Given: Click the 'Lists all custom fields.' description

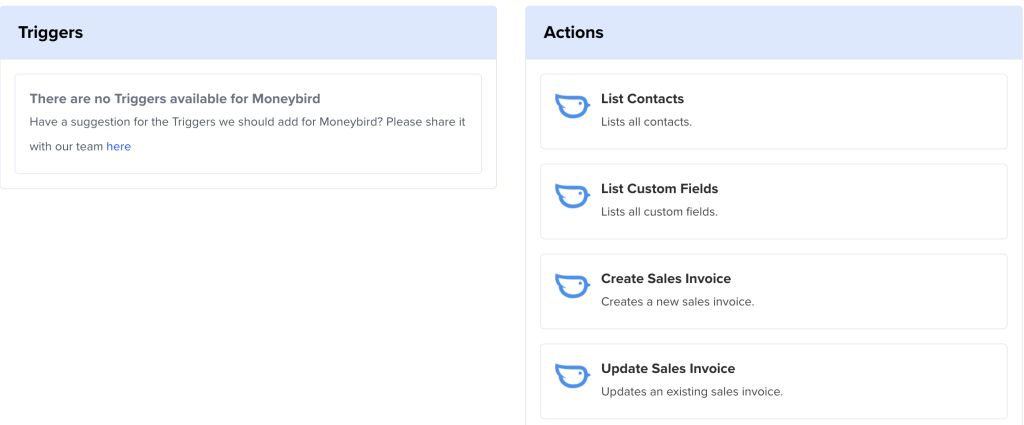Looking at the screenshot, I should [659, 212].
